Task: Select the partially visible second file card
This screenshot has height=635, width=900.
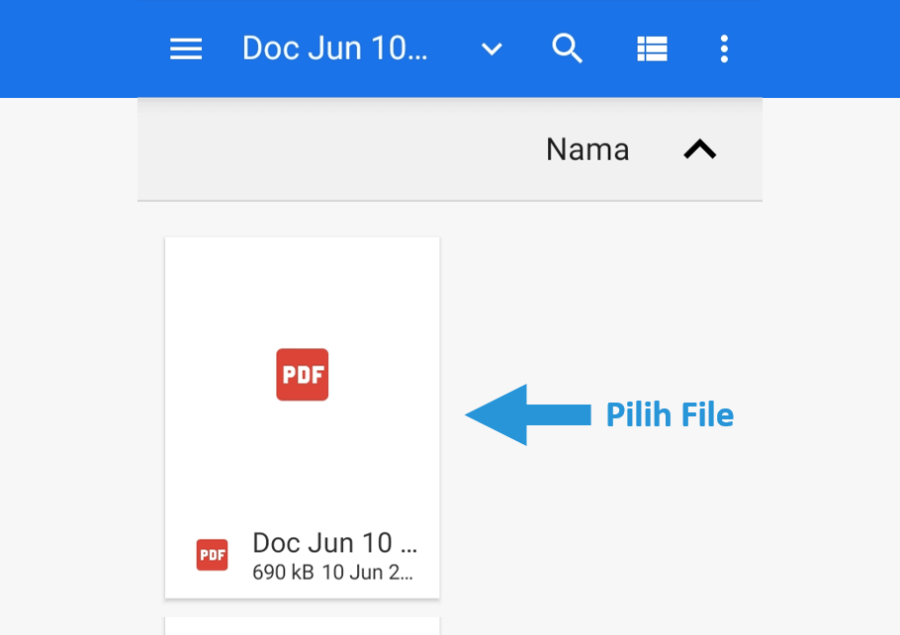Action: tap(302, 626)
